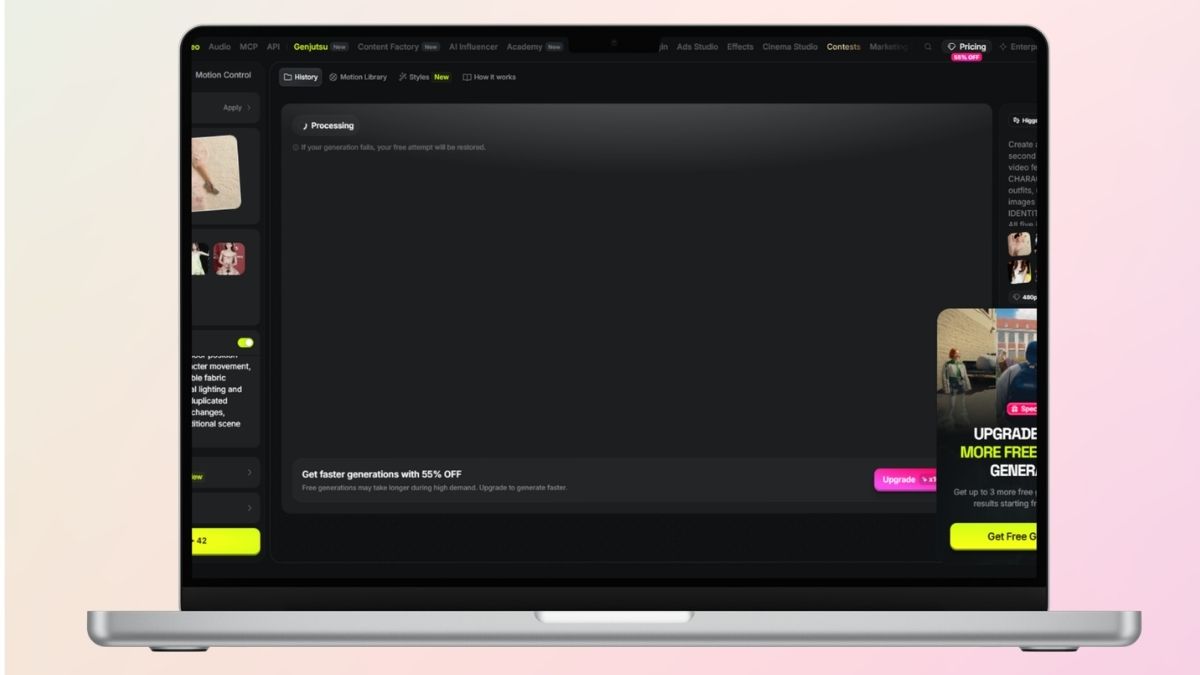Go to Effects in the top navigation
The height and width of the screenshot is (675, 1200).
pos(740,47)
